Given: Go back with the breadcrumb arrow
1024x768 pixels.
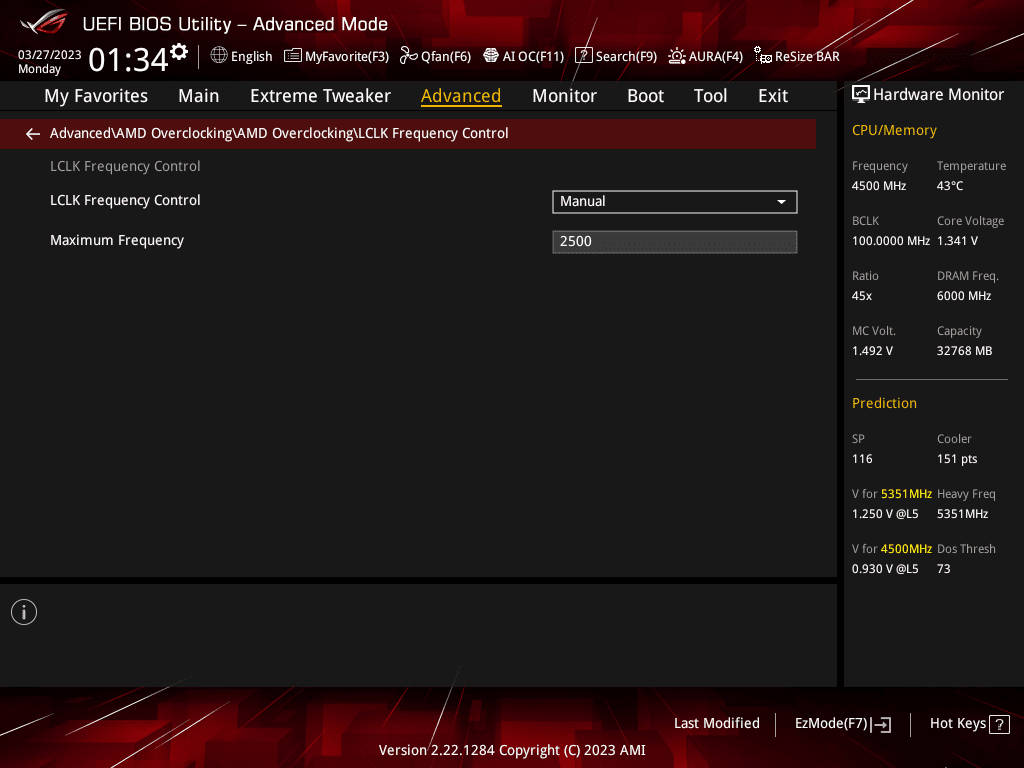Looking at the screenshot, I should tap(33, 134).
